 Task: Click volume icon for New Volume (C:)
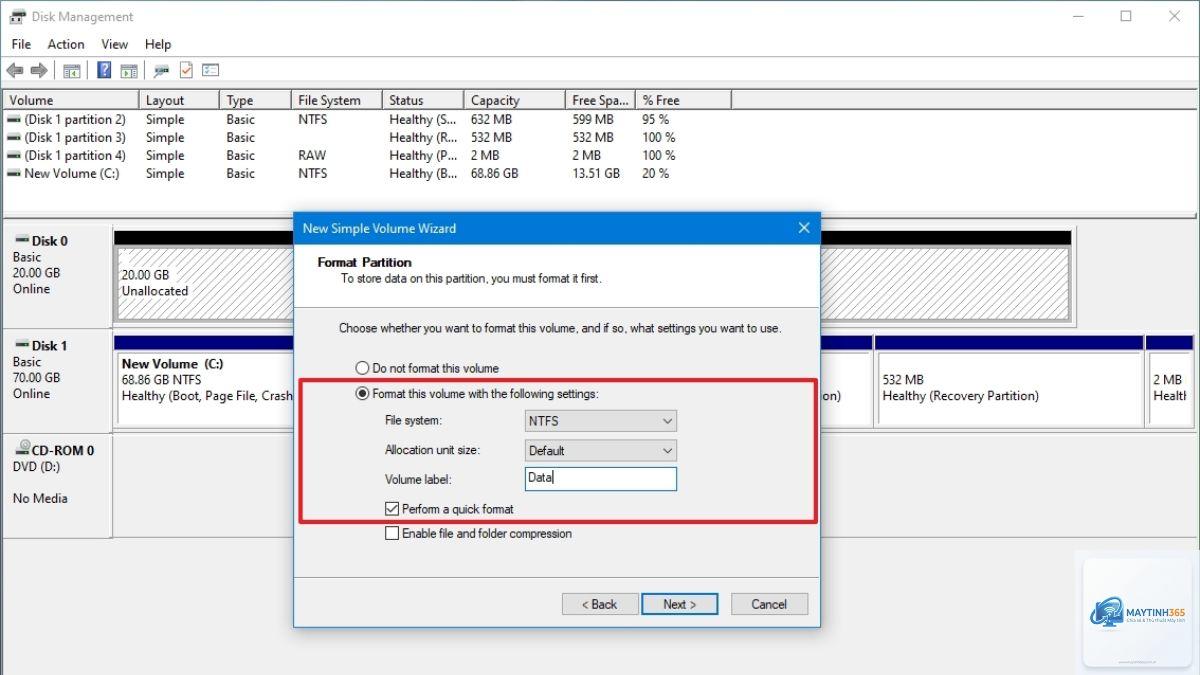click(x=13, y=173)
